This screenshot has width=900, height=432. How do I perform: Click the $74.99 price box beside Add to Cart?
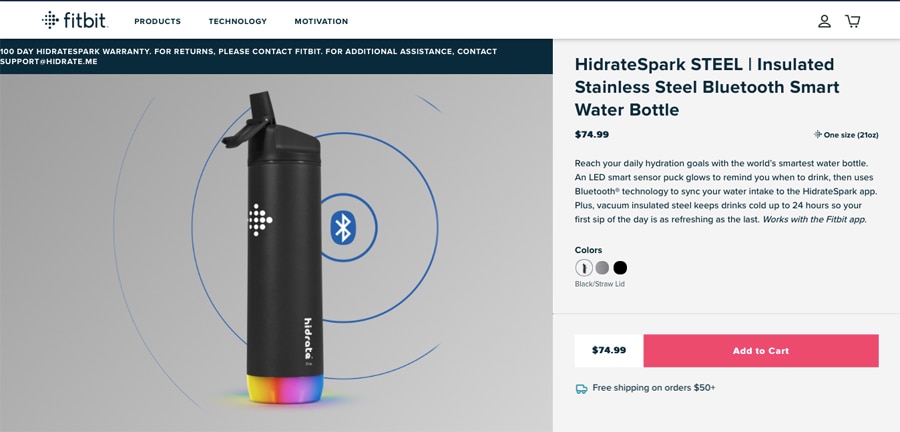click(x=608, y=351)
